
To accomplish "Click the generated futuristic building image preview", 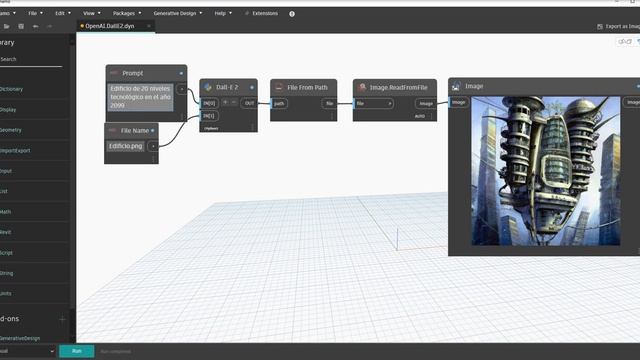I will tap(546, 171).
